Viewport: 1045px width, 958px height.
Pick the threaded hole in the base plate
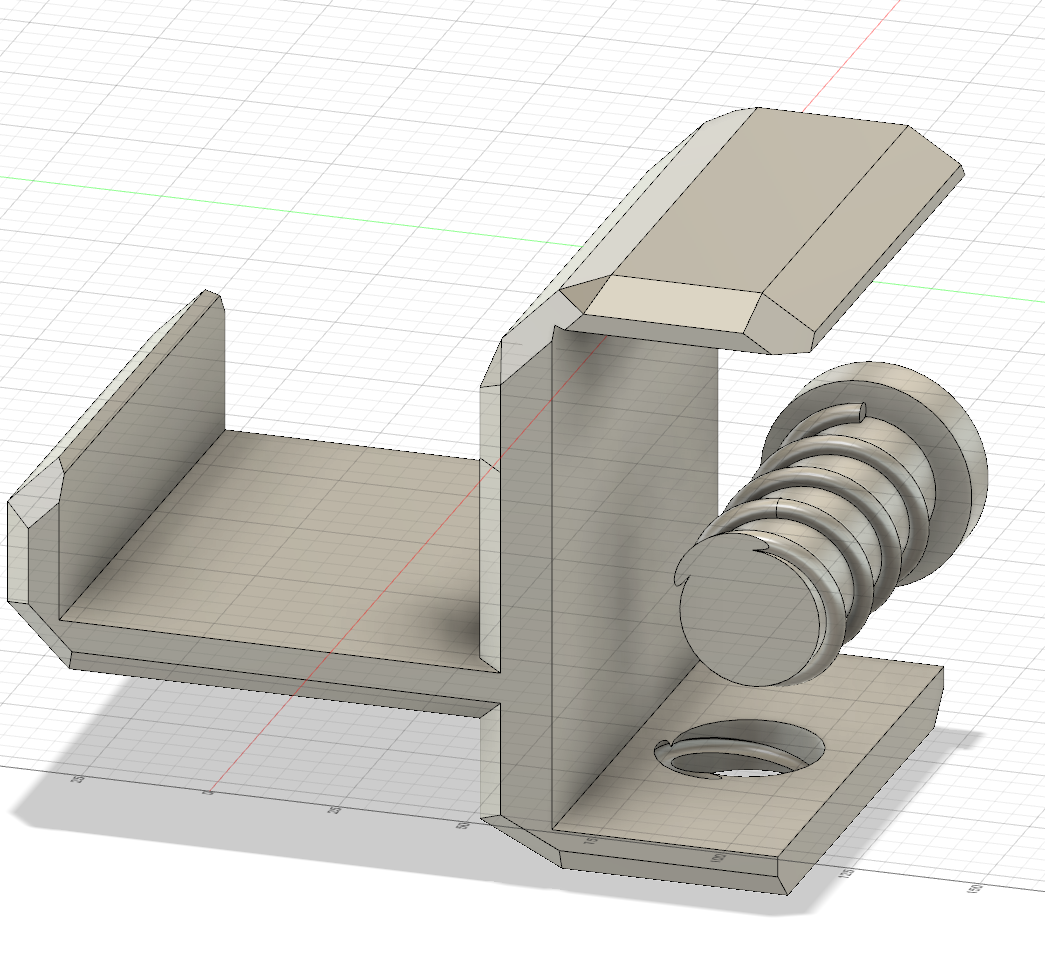741,751
